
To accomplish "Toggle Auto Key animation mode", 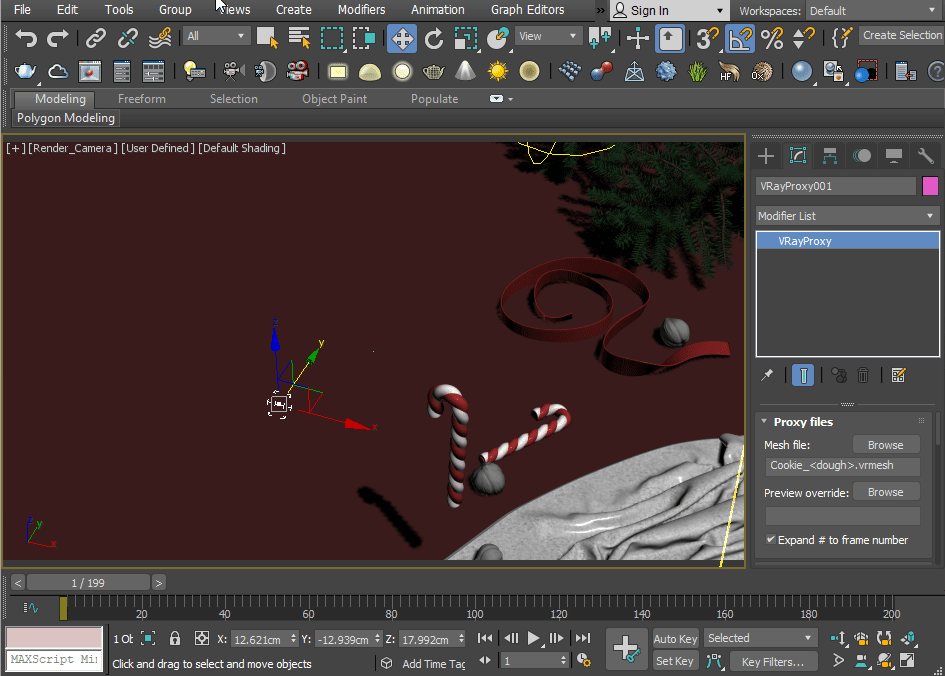I will coord(675,639).
